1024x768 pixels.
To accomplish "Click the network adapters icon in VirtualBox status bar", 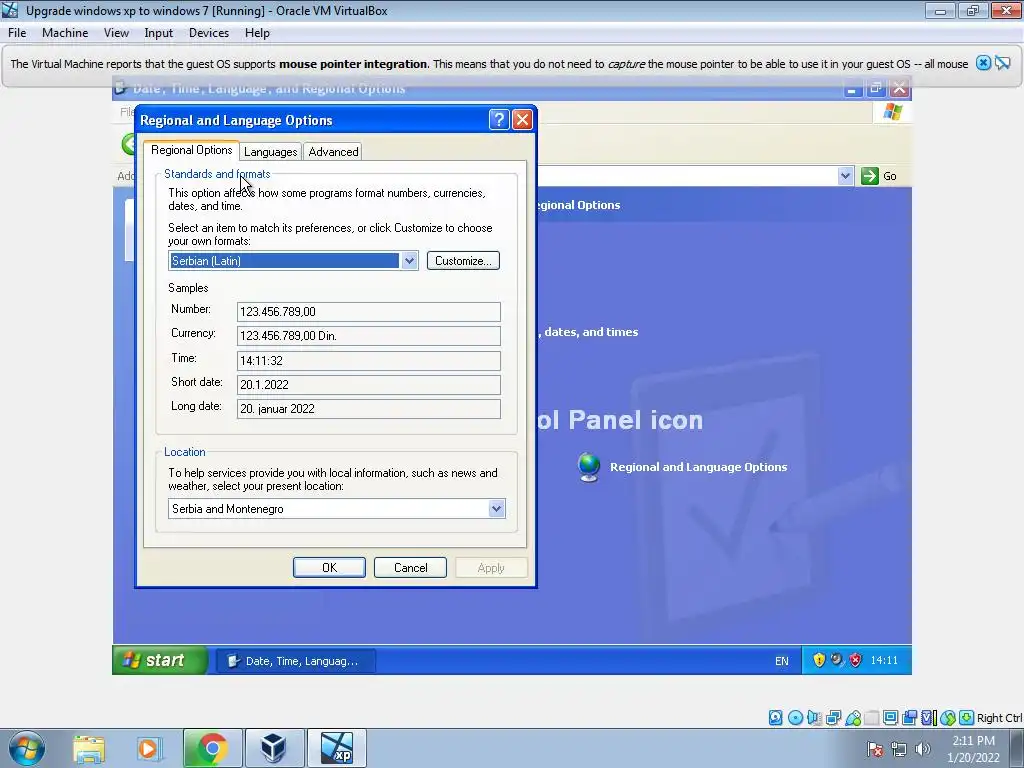I will pyautogui.click(x=833, y=718).
